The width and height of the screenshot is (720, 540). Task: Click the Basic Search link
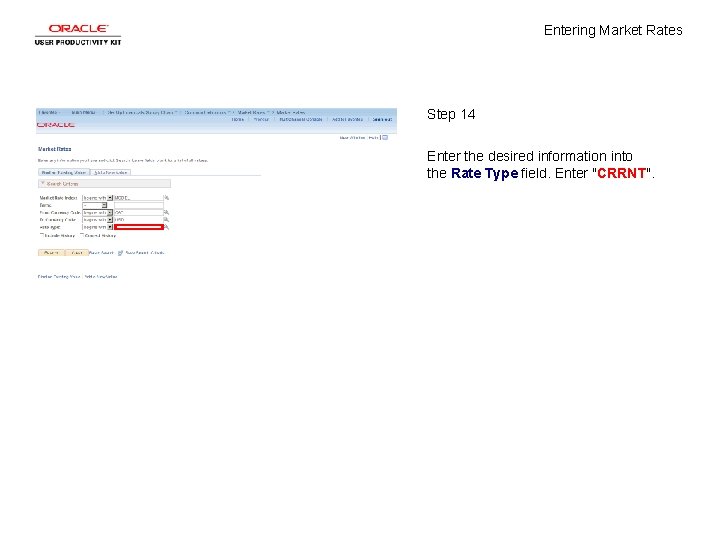click(101, 253)
